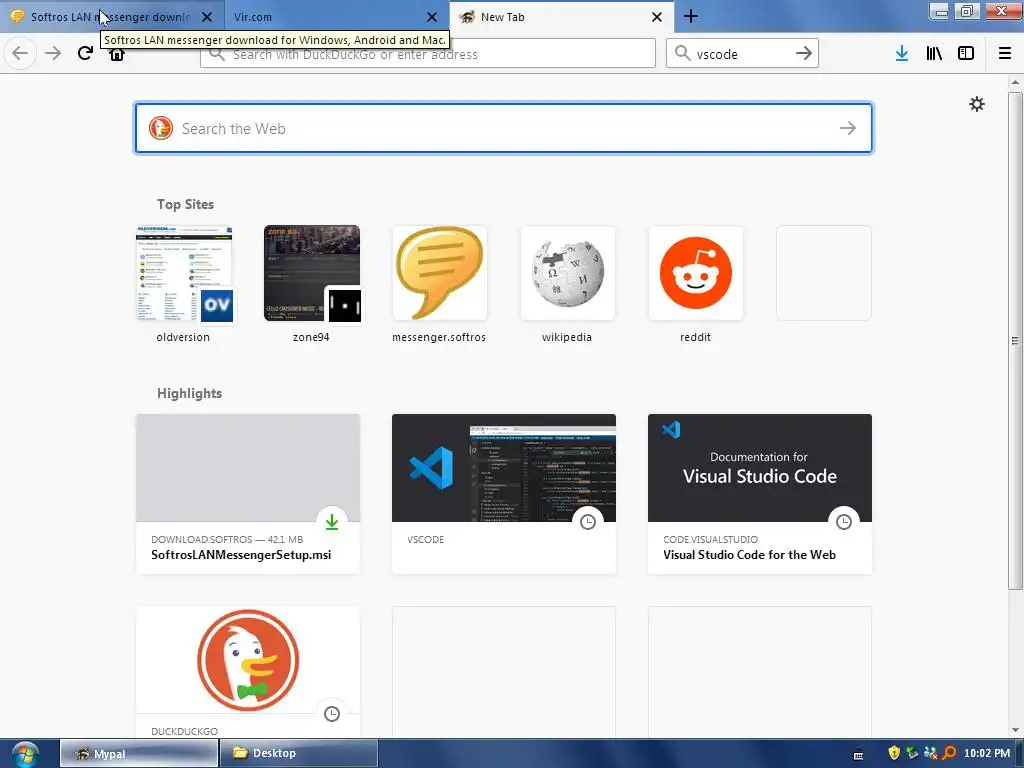Open the oldversion top site
This screenshot has width=1024, height=768.
coord(184,284)
